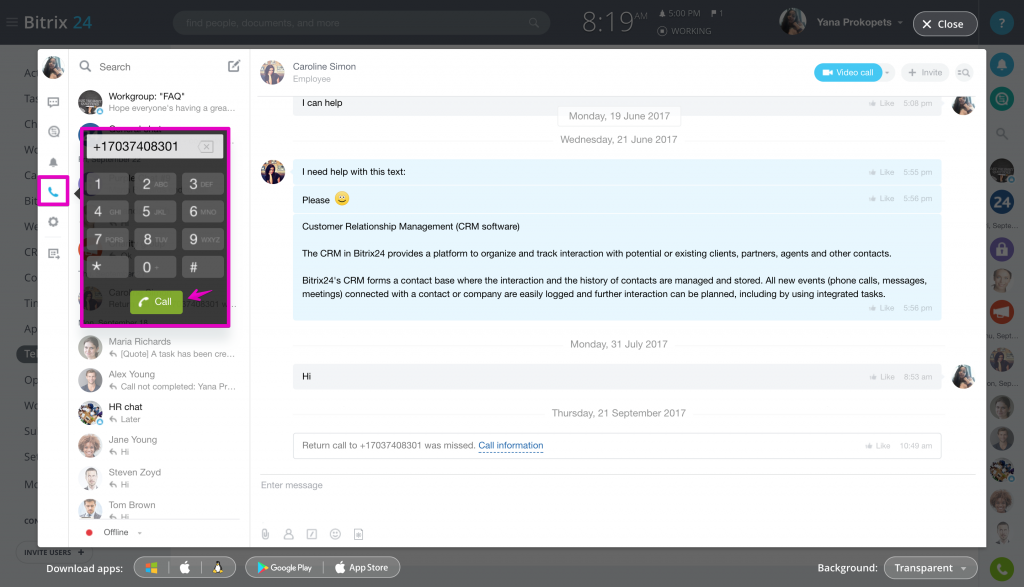This screenshot has height=587, width=1024.
Task: Open Workgroup "FAQ" chat
Action: point(157,102)
